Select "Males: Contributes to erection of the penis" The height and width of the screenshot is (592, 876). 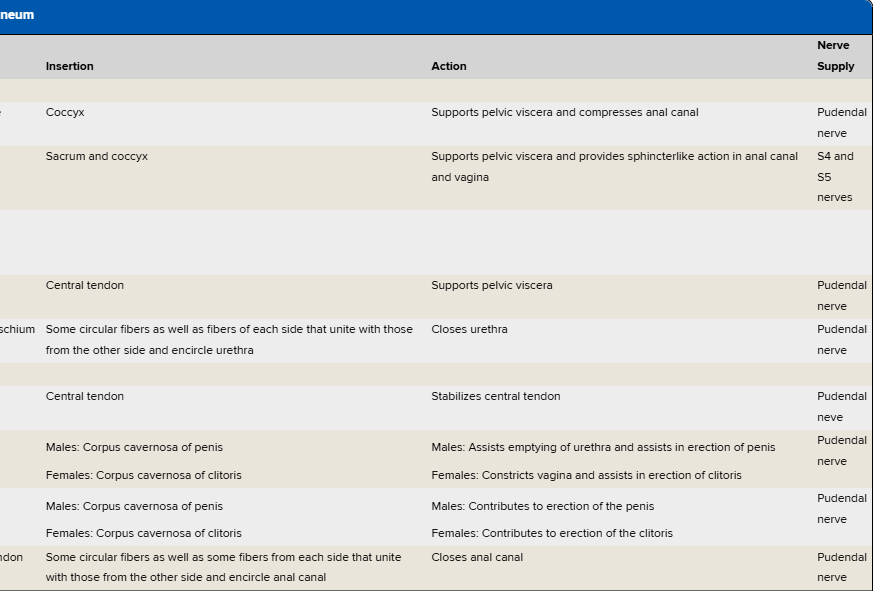pos(542,506)
